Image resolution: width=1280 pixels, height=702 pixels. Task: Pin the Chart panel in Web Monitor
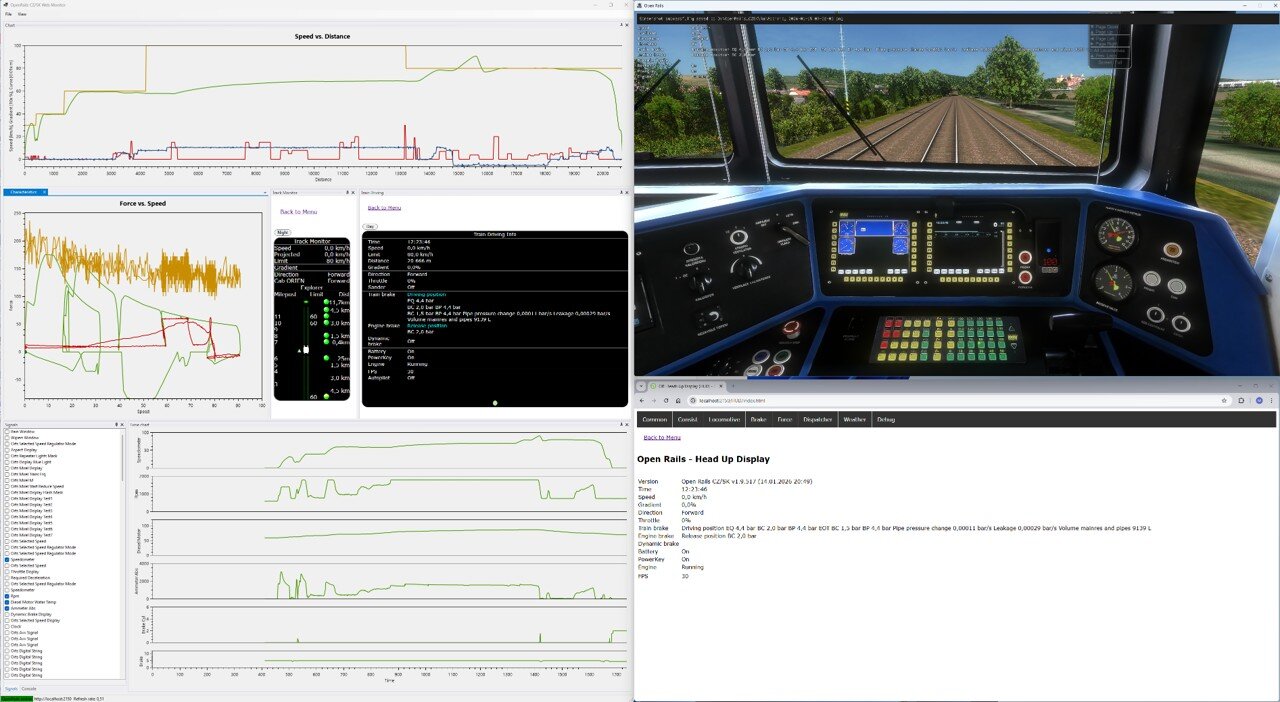point(619,25)
